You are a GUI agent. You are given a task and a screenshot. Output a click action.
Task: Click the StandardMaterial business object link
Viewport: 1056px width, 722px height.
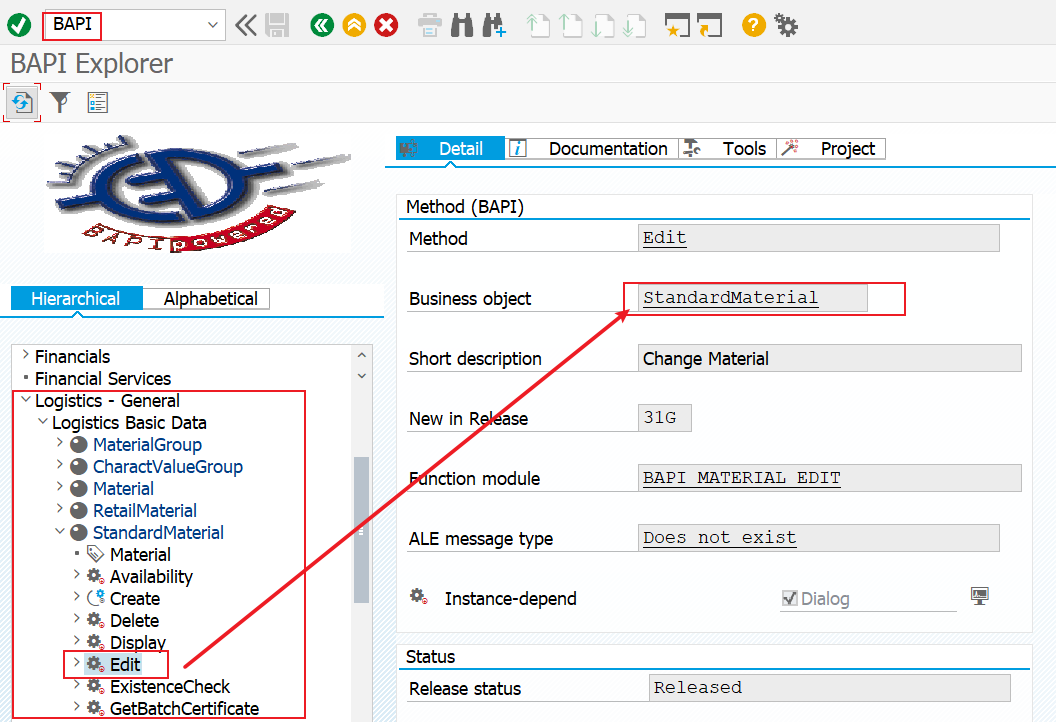pos(730,298)
